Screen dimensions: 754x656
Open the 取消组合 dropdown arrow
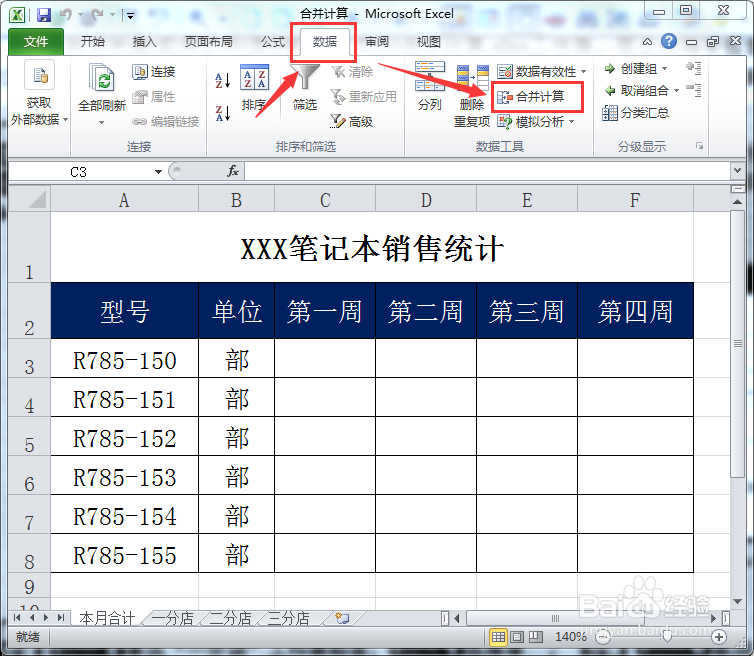coord(677,90)
